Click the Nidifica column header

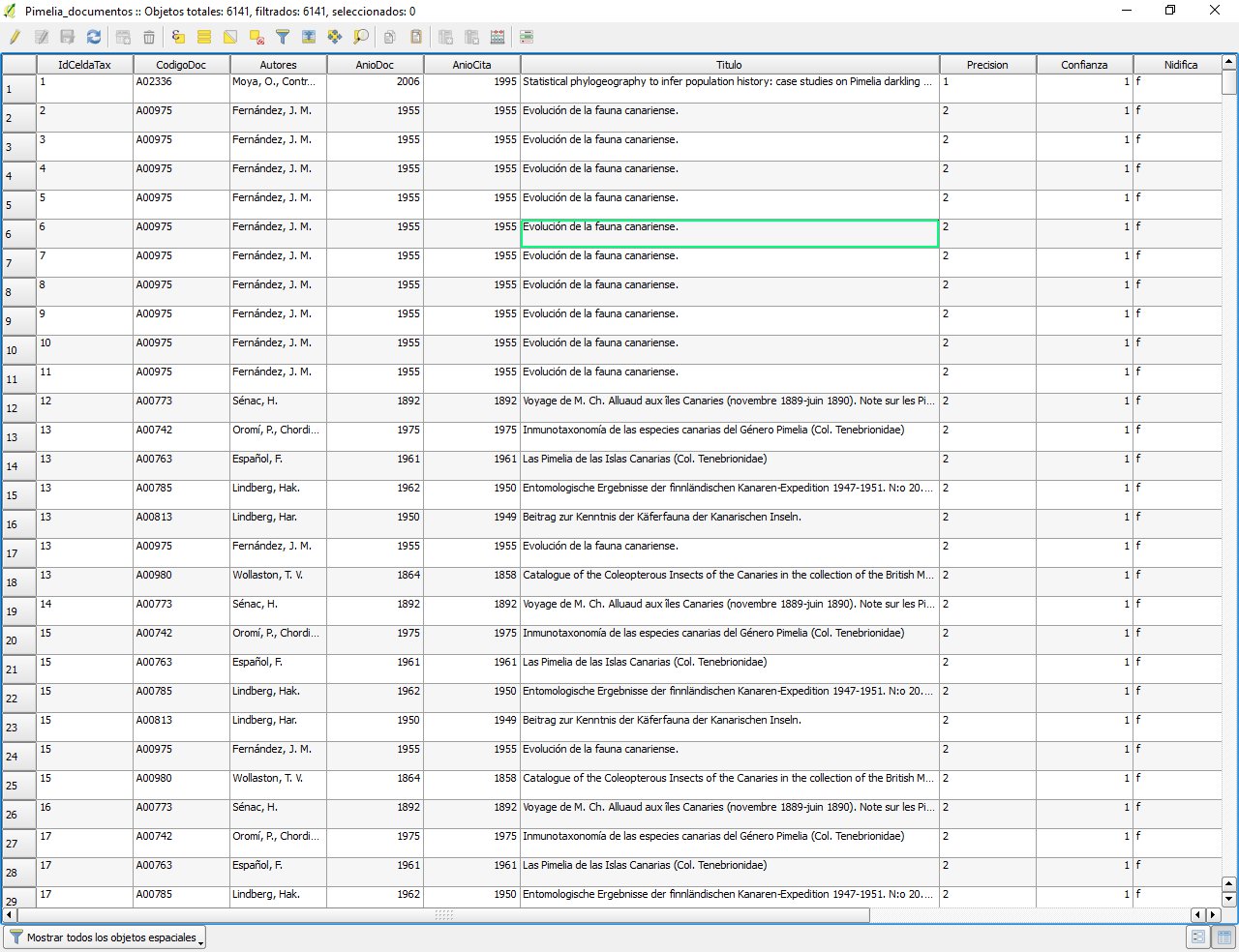coord(1178,65)
